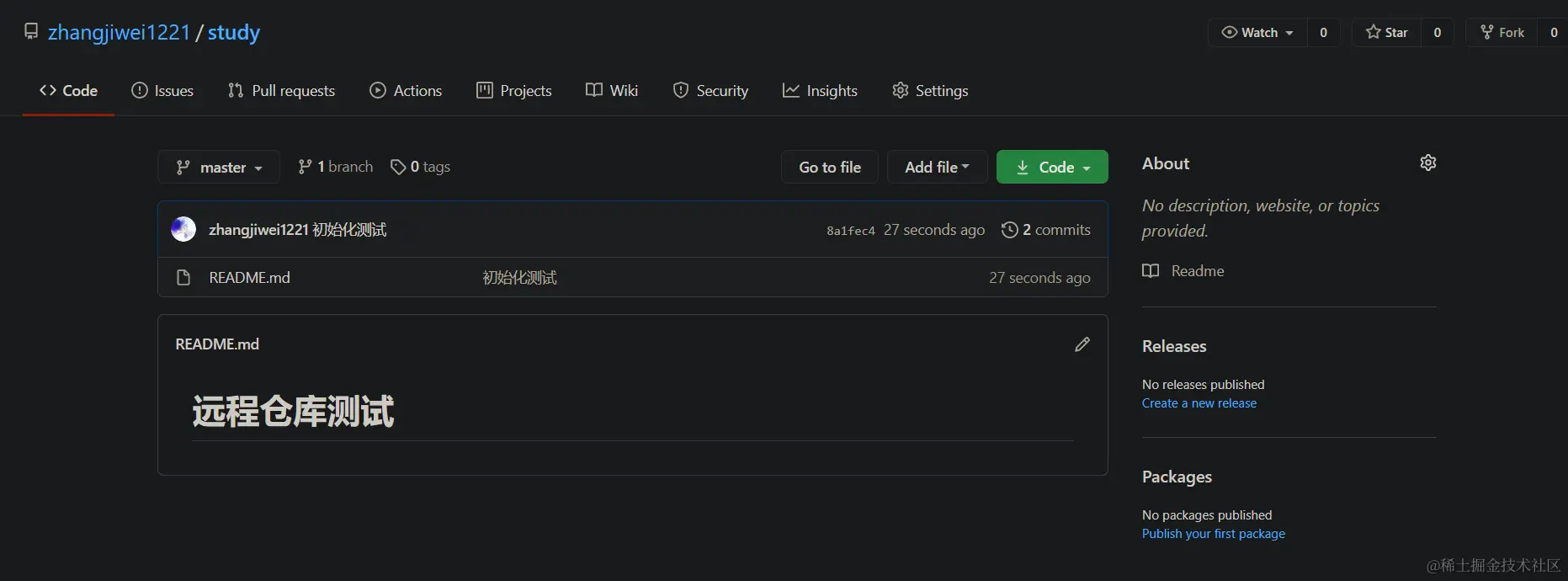This screenshot has width=1568, height=581.
Task: Click the file icon next to README.md
Action: tap(183, 277)
